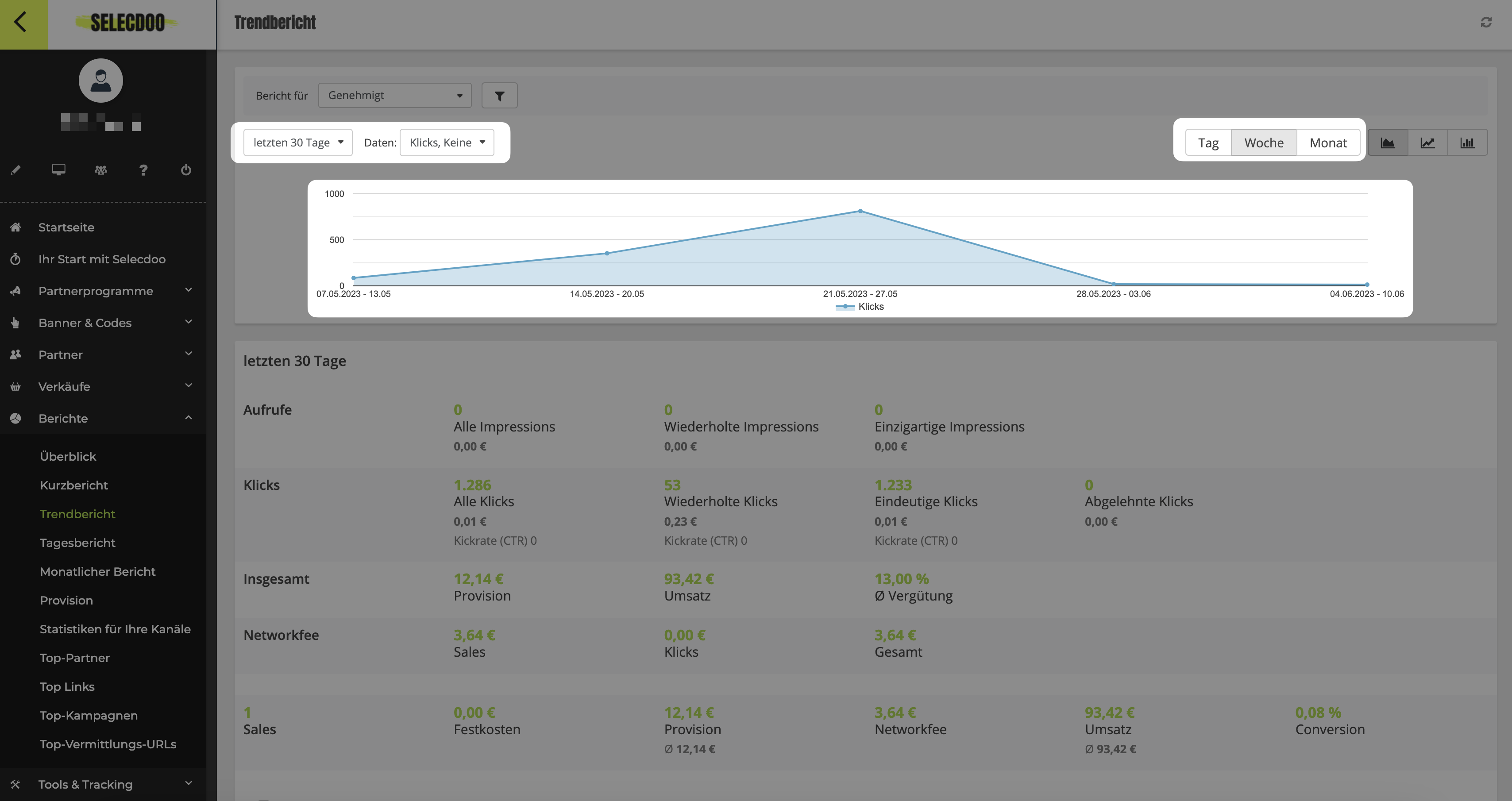Click the pie chart icon beside Berichte

pyautogui.click(x=16, y=418)
